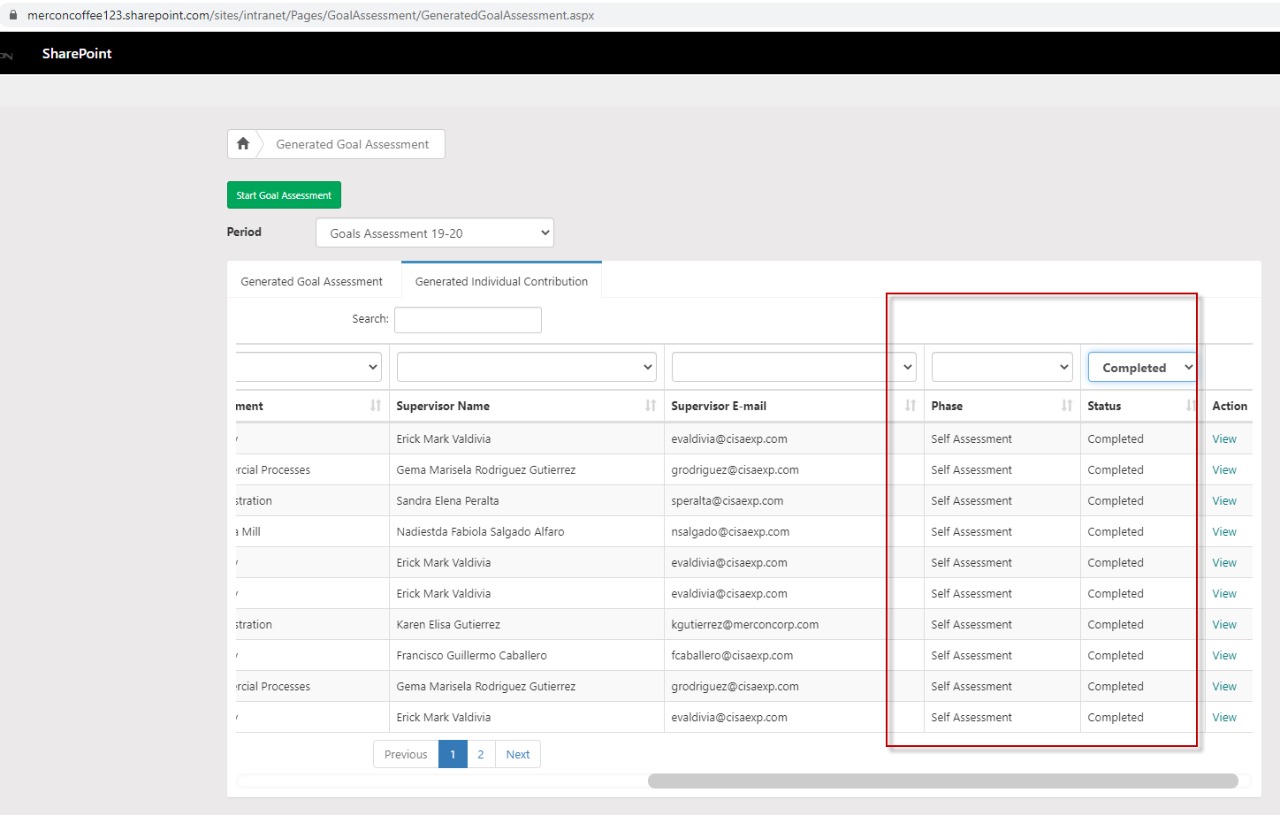Click sort icon on Supervisor Name column
The width and height of the screenshot is (1280, 815).
(650, 406)
